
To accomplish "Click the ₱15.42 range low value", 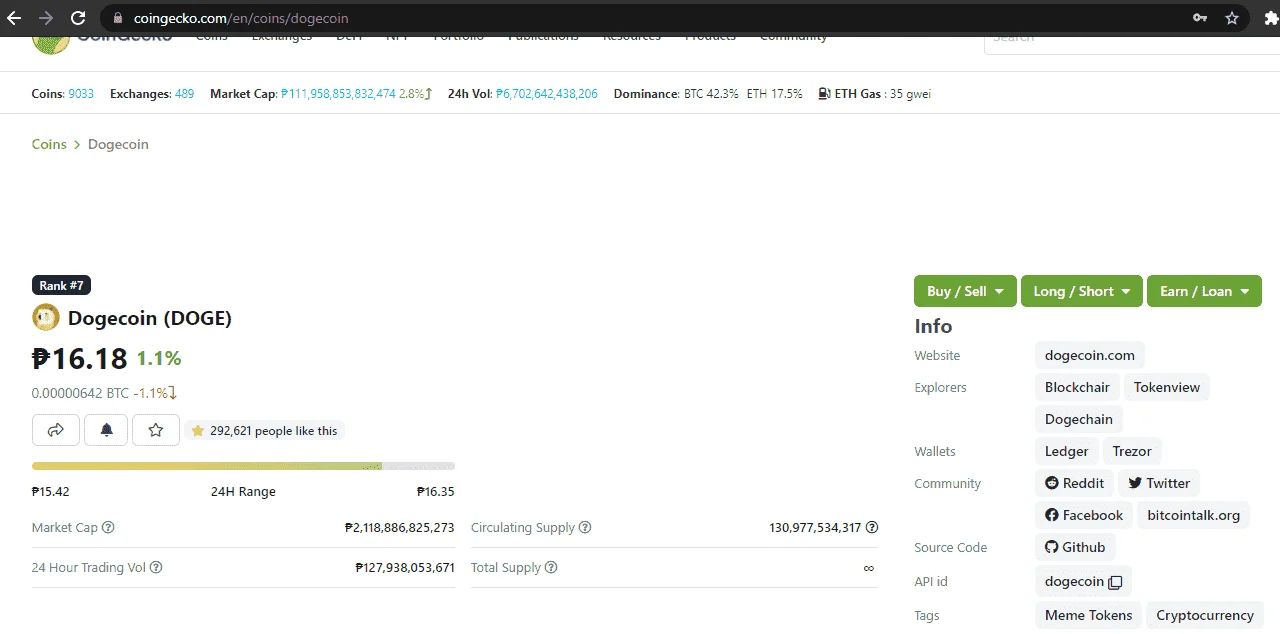I will click(51, 492).
